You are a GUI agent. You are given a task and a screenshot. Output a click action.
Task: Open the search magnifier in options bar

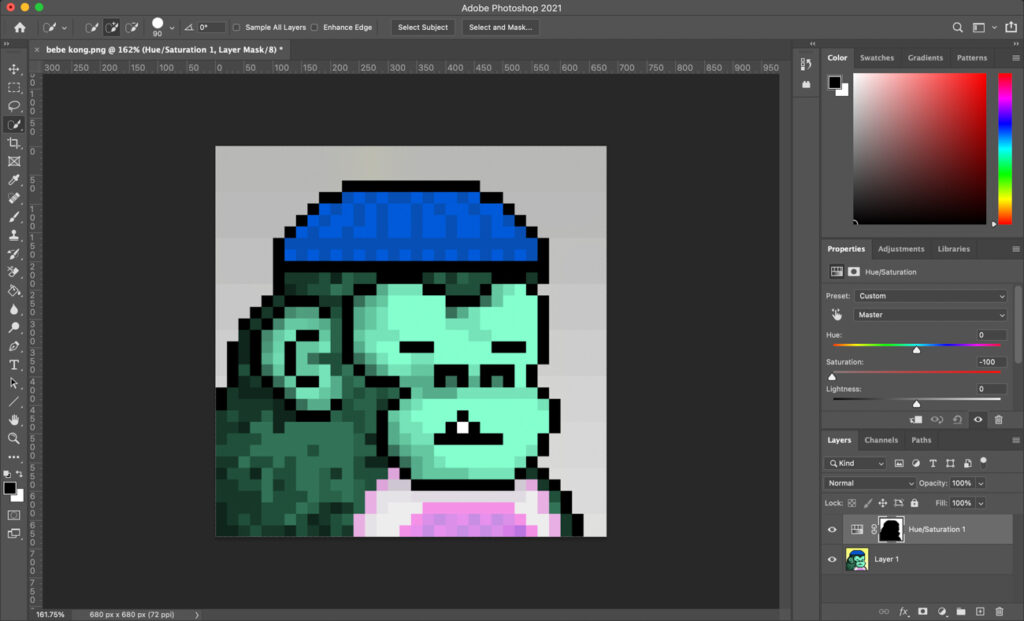(957, 27)
